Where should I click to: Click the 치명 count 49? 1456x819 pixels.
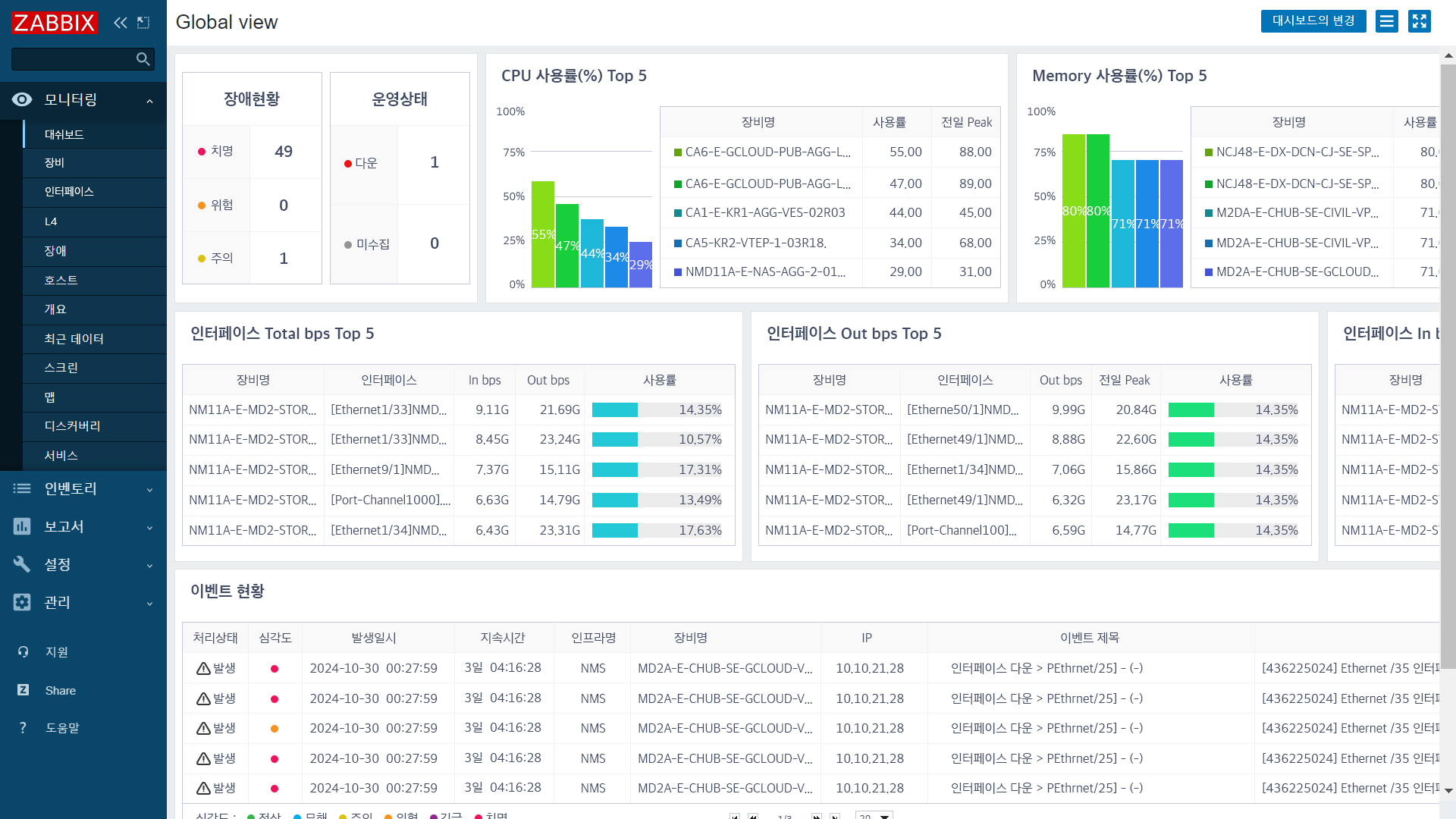point(284,152)
